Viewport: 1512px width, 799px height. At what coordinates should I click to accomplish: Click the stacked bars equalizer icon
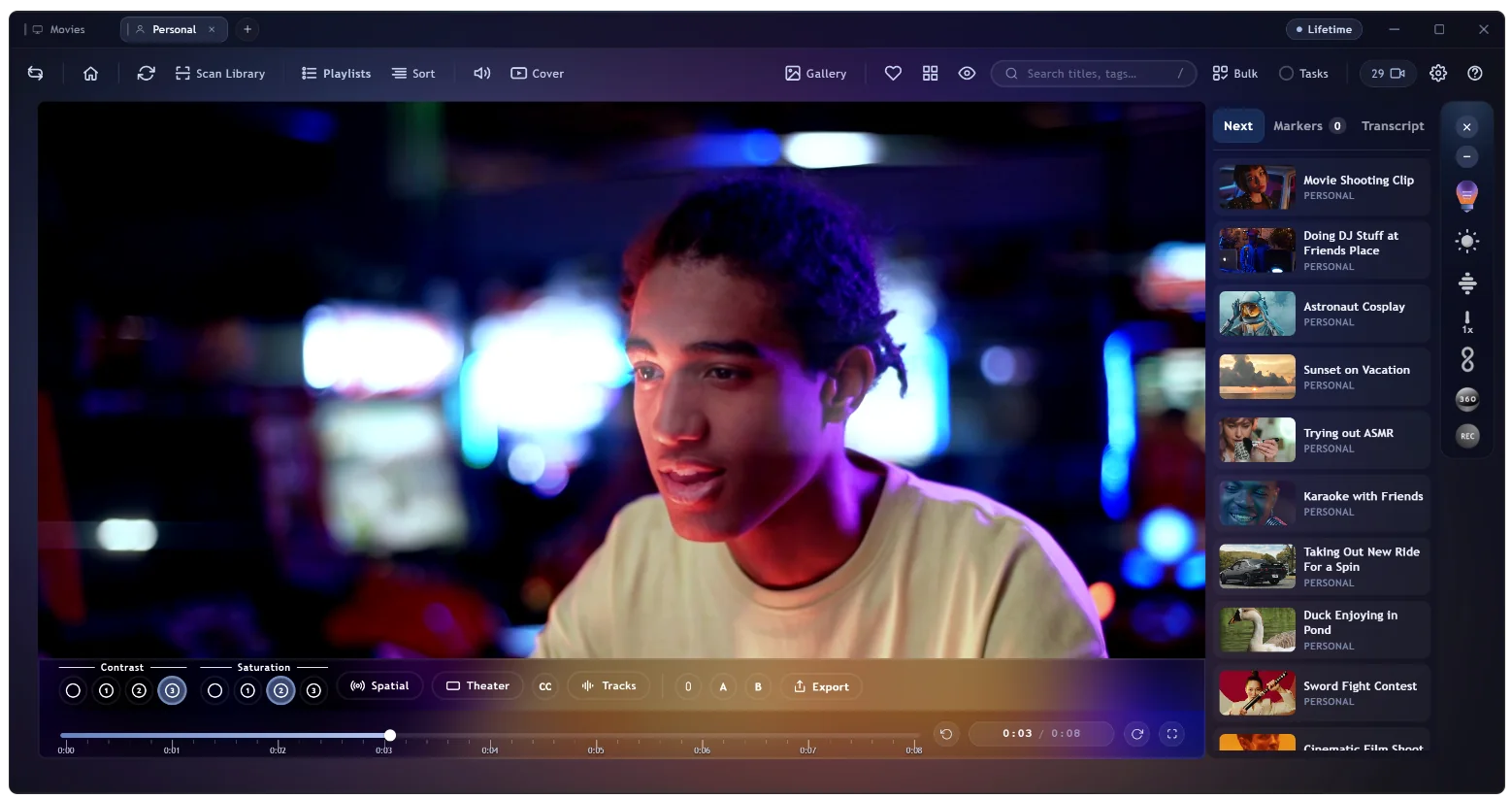coord(1467,283)
